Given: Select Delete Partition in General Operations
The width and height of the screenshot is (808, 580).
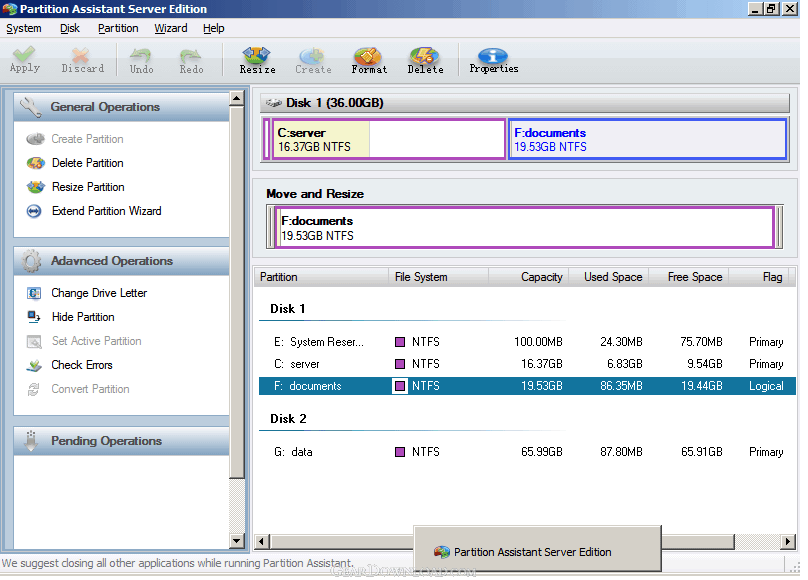Looking at the screenshot, I should (x=88, y=163).
